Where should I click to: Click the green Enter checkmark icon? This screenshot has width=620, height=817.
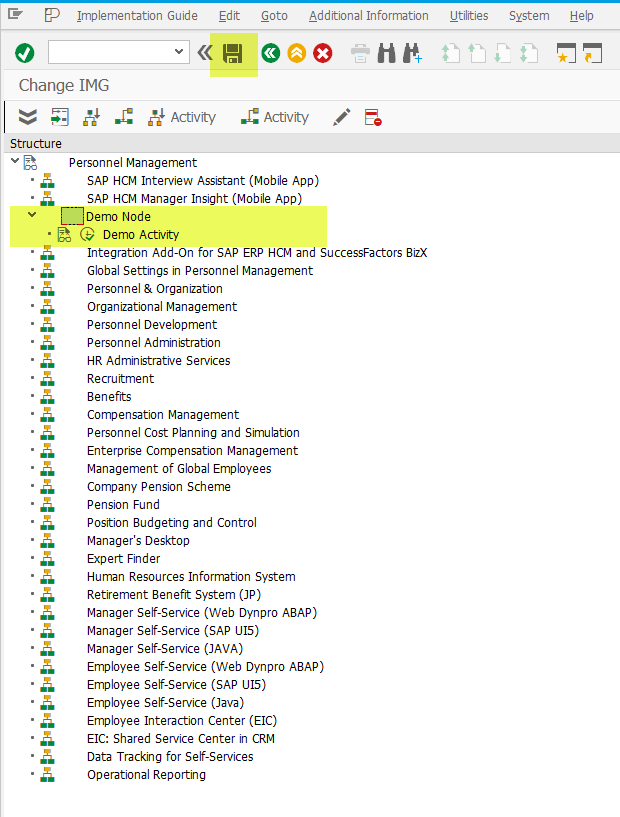point(24,53)
